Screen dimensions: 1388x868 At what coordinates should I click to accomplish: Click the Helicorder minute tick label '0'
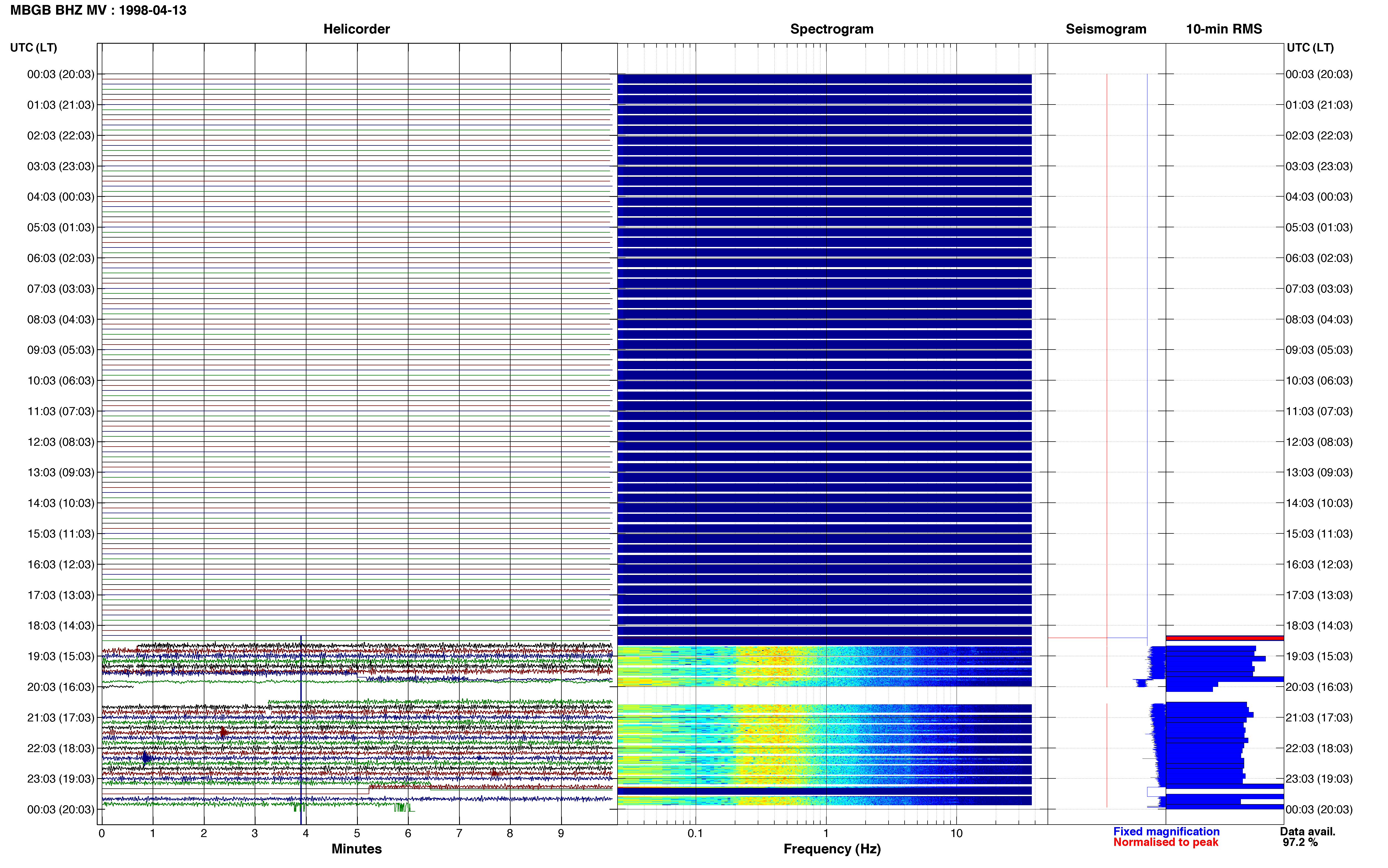coord(101,833)
